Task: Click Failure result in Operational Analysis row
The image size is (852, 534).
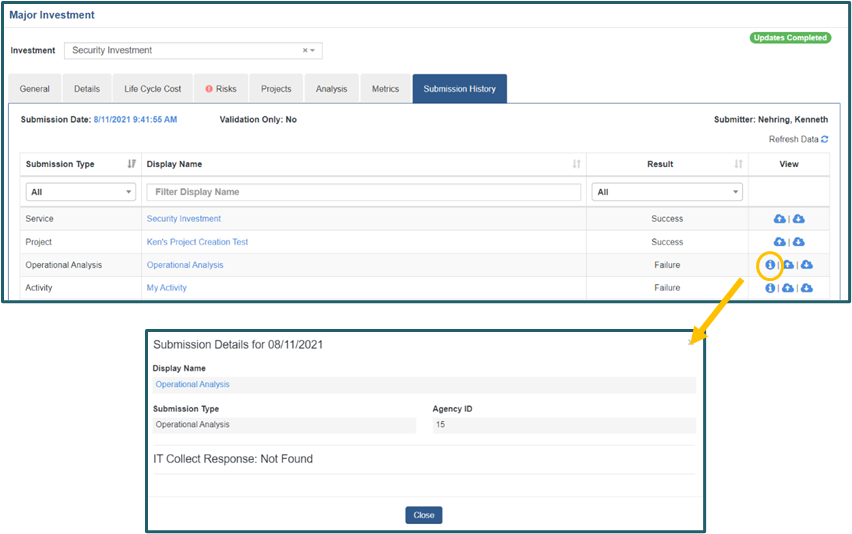Action: pyautogui.click(x=667, y=265)
